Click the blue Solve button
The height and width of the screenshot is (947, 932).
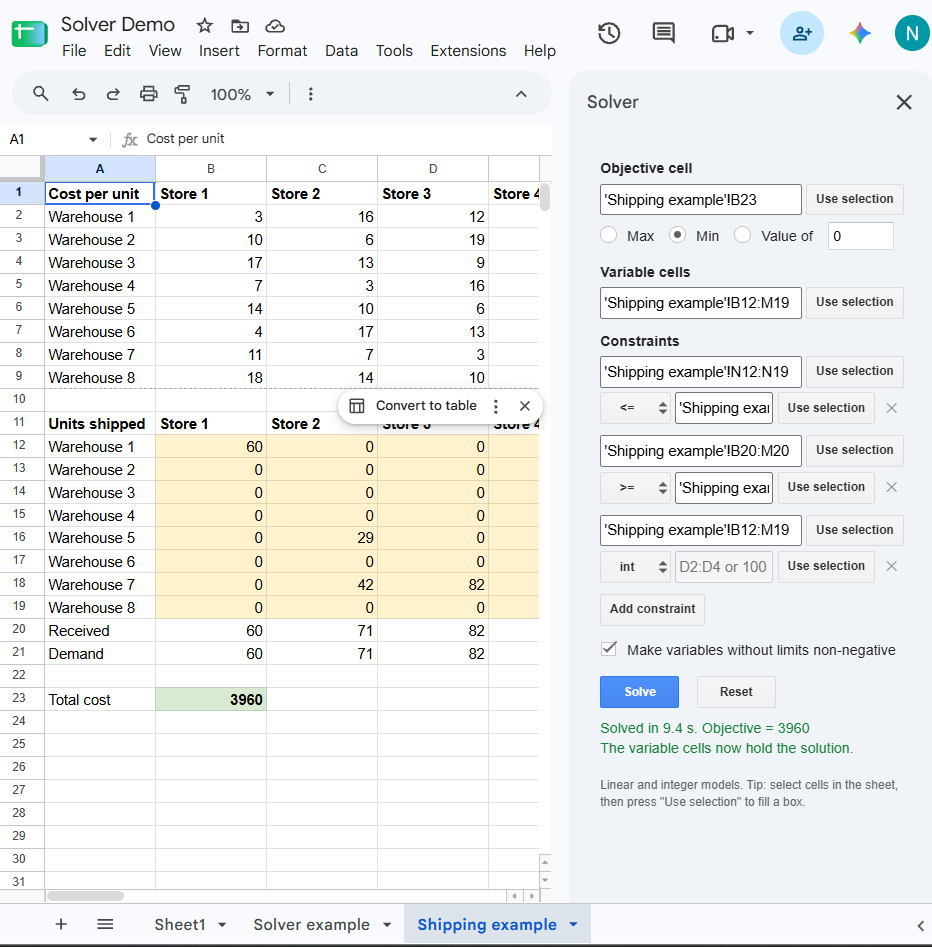640,692
